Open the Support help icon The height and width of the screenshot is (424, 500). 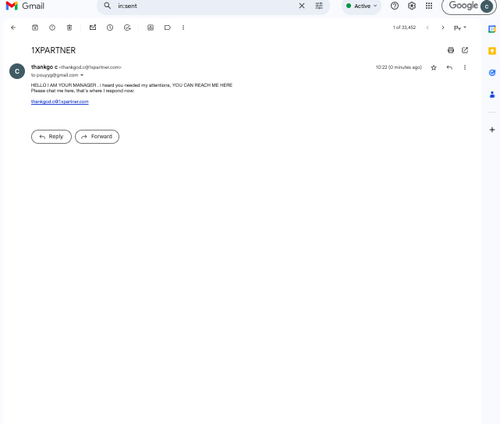point(395,6)
